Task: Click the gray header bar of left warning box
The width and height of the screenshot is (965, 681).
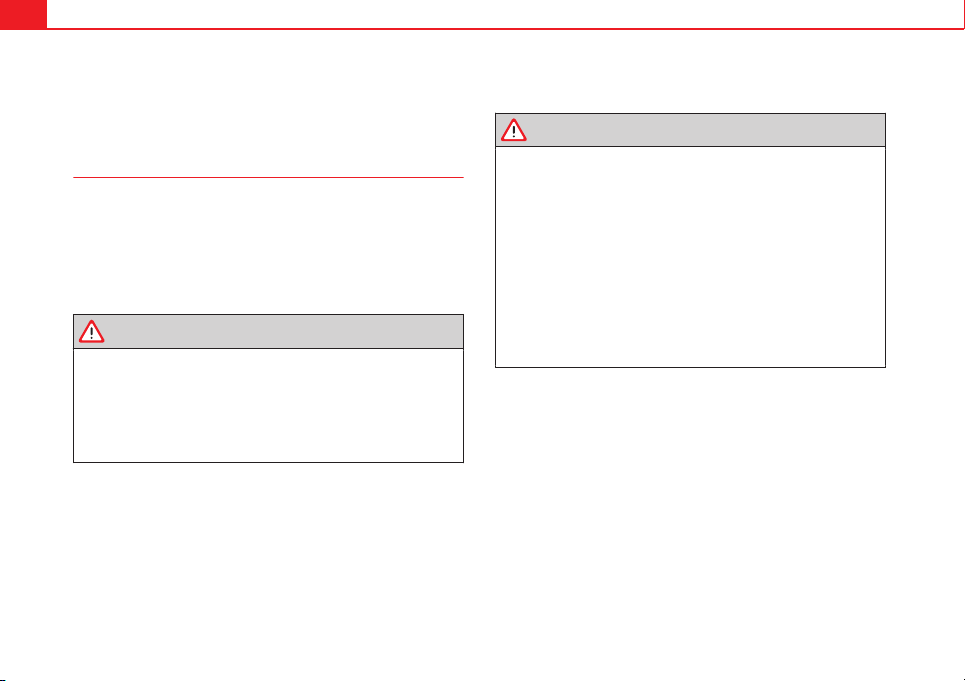Action: tap(268, 332)
